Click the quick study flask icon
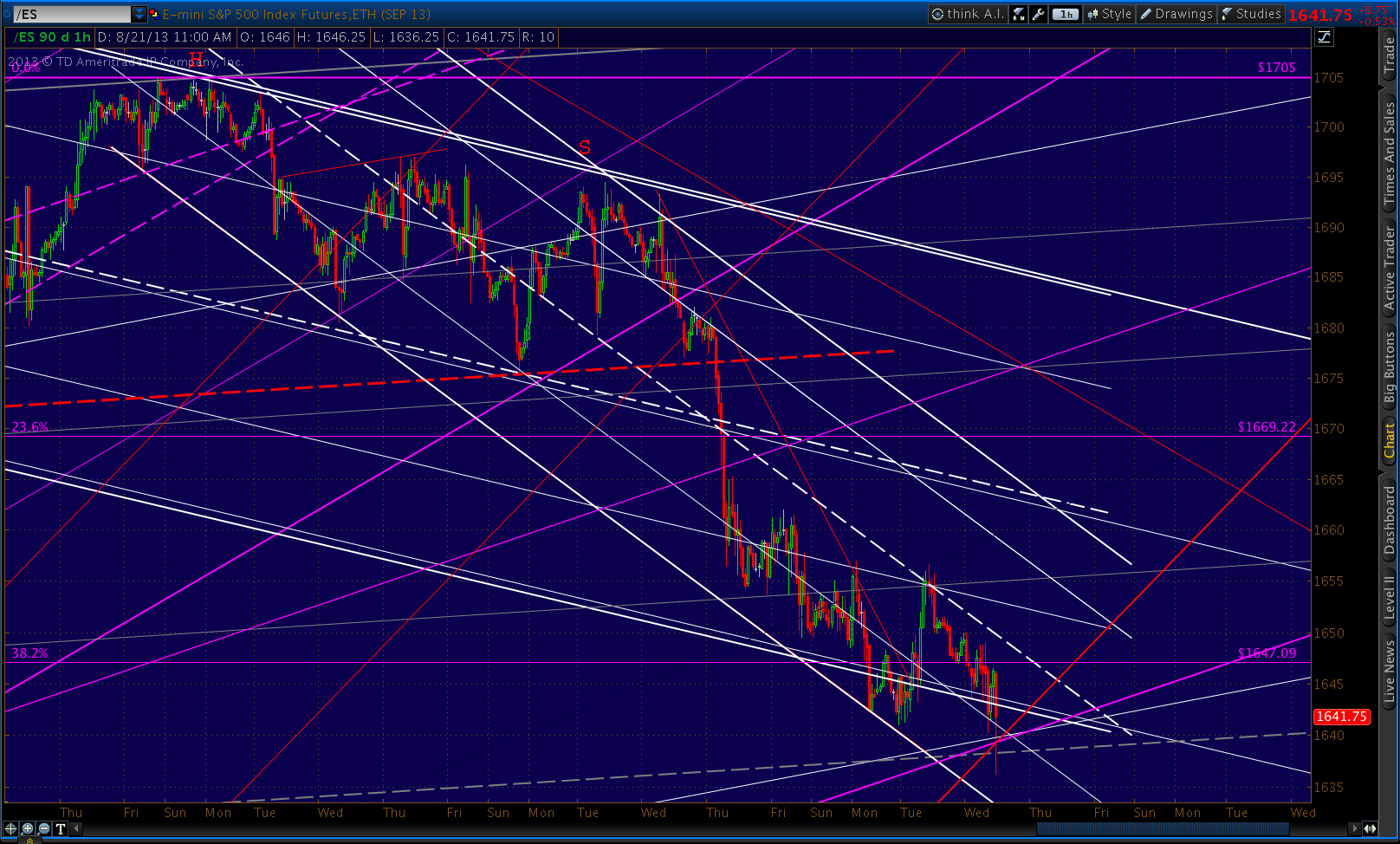Screen dimensions: 1400x844 click(1019, 14)
